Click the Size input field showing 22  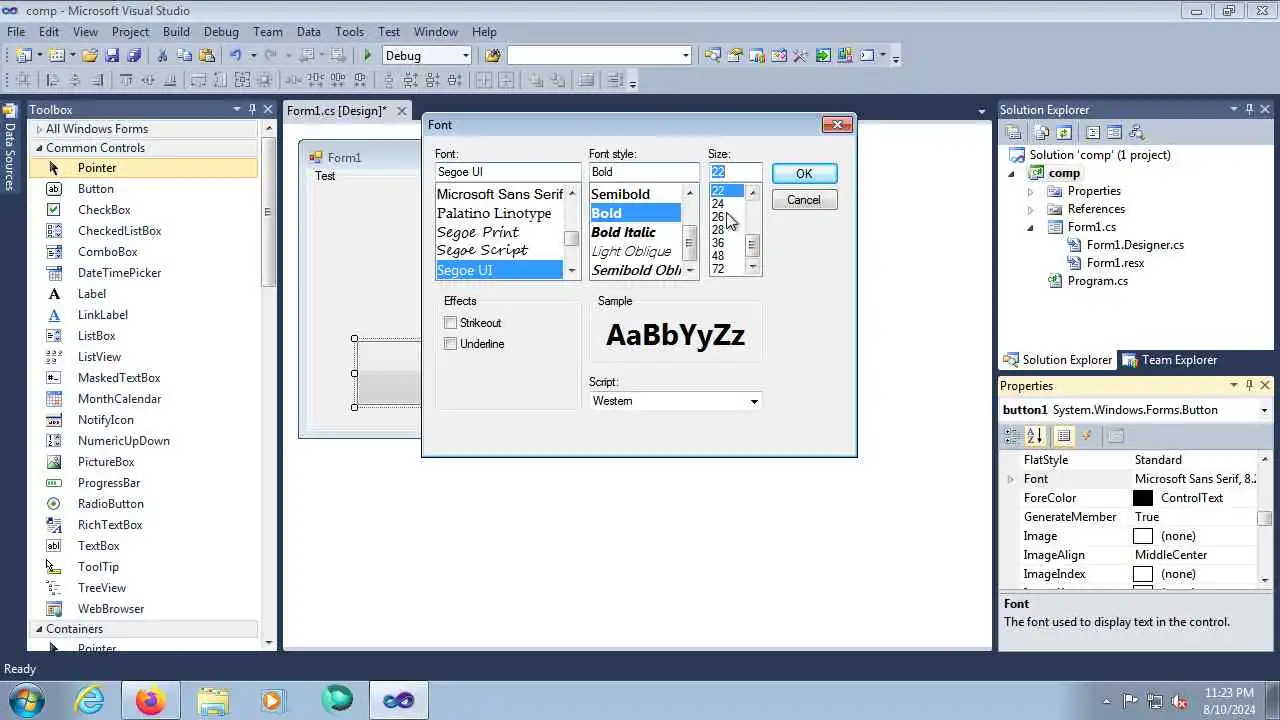point(735,172)
